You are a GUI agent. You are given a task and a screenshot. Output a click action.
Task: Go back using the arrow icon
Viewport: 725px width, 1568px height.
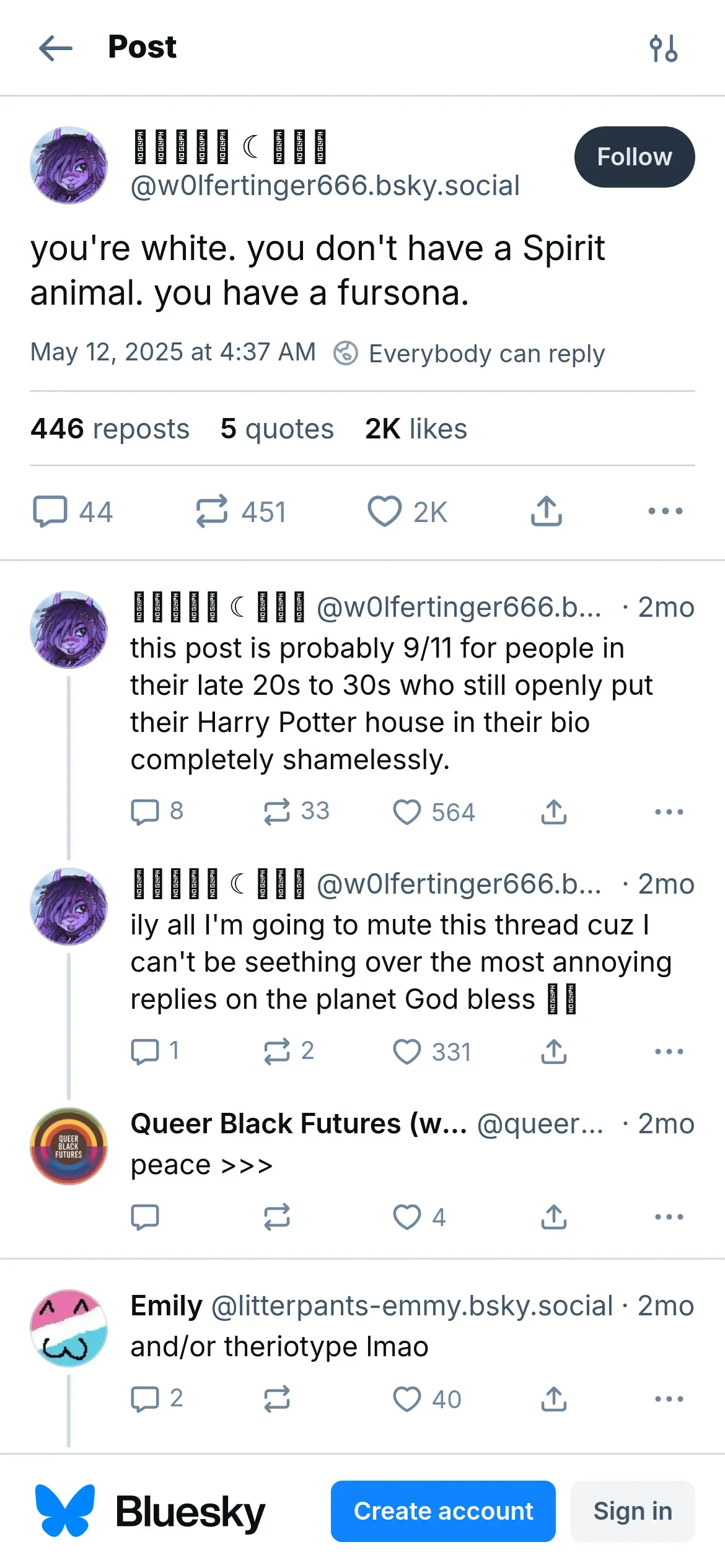point(55,48)
